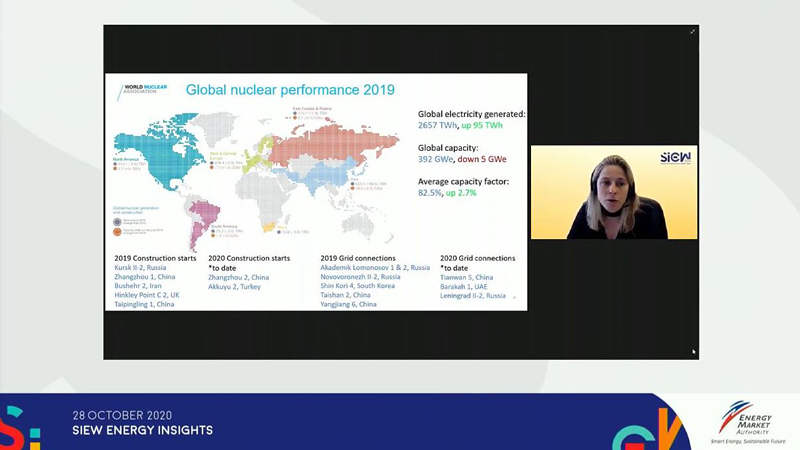Click the light blue Asia region on the map

point(330,180)
